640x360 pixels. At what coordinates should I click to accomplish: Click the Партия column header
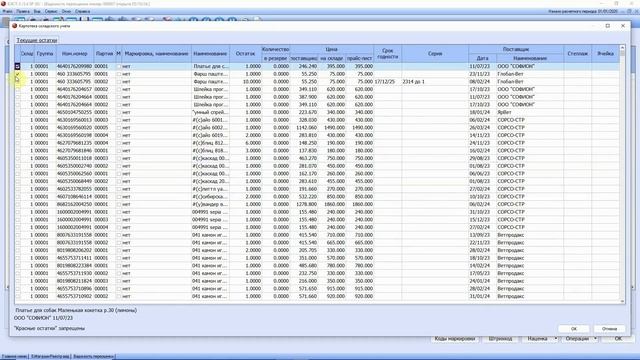104,53
